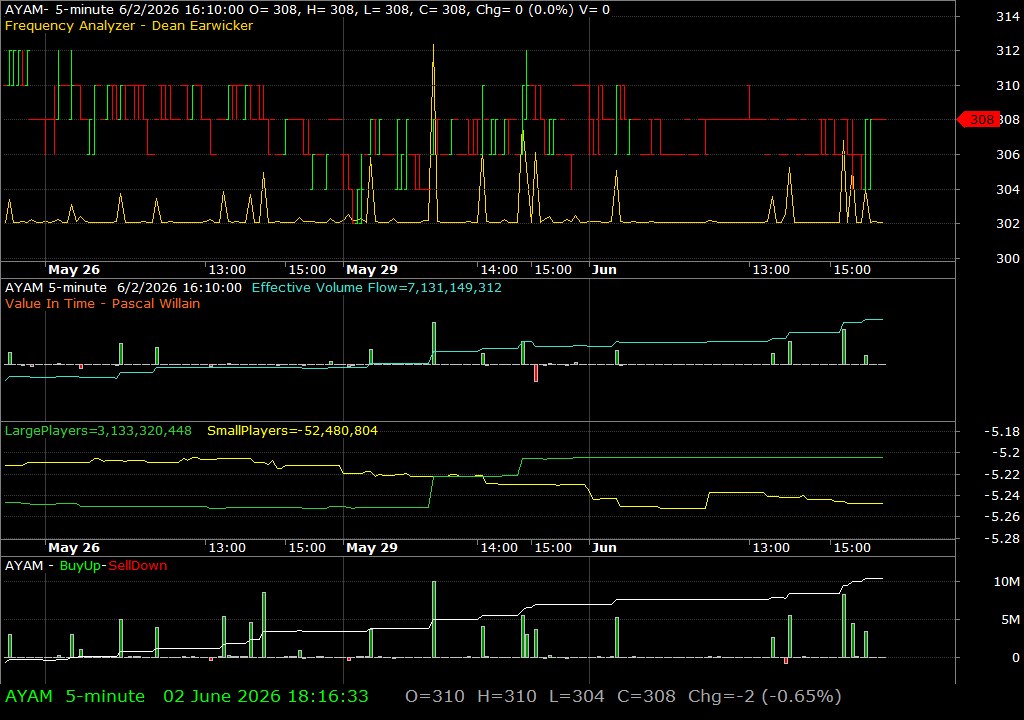Click price level 306 on the scale
The height and width of the screenshot is (720, 1024).
1007,154
